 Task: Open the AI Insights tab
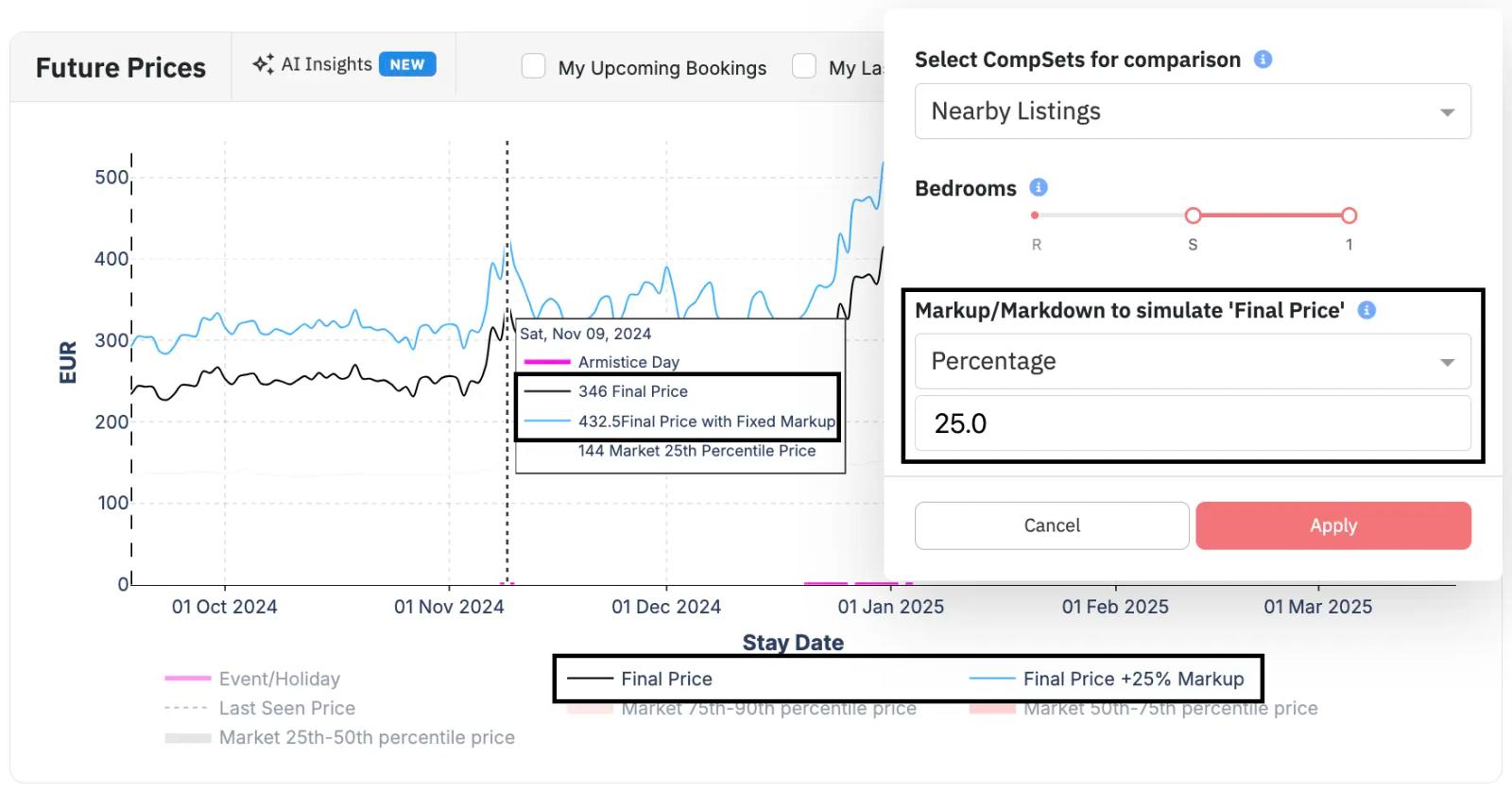point(344,64)
